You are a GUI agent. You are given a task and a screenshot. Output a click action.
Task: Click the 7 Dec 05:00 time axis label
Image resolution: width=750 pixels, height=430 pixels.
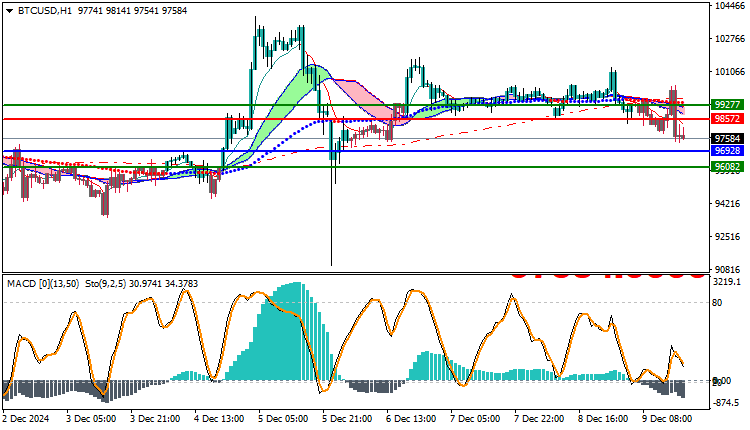tap(475, 419)
